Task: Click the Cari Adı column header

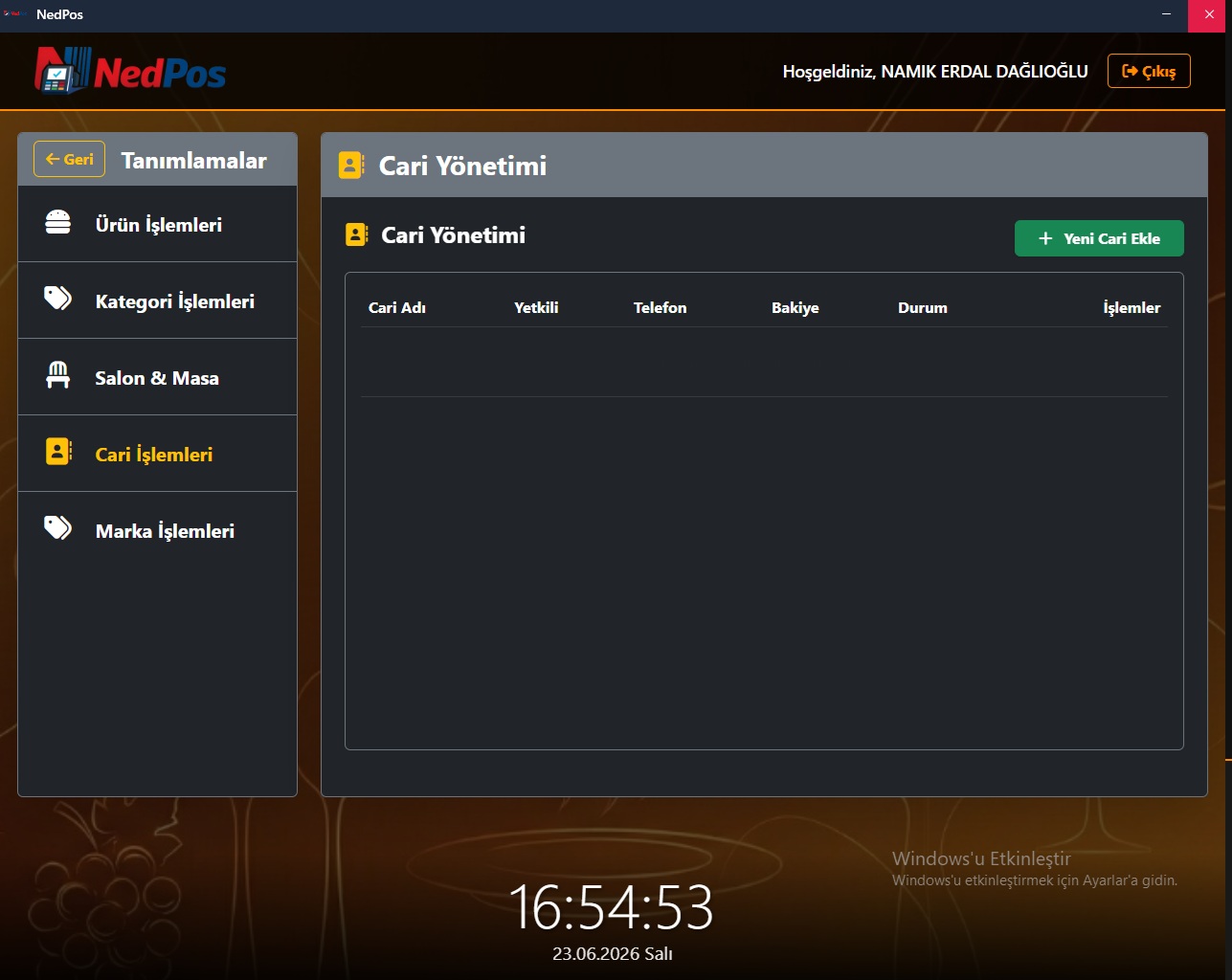Action: point(397,307)
